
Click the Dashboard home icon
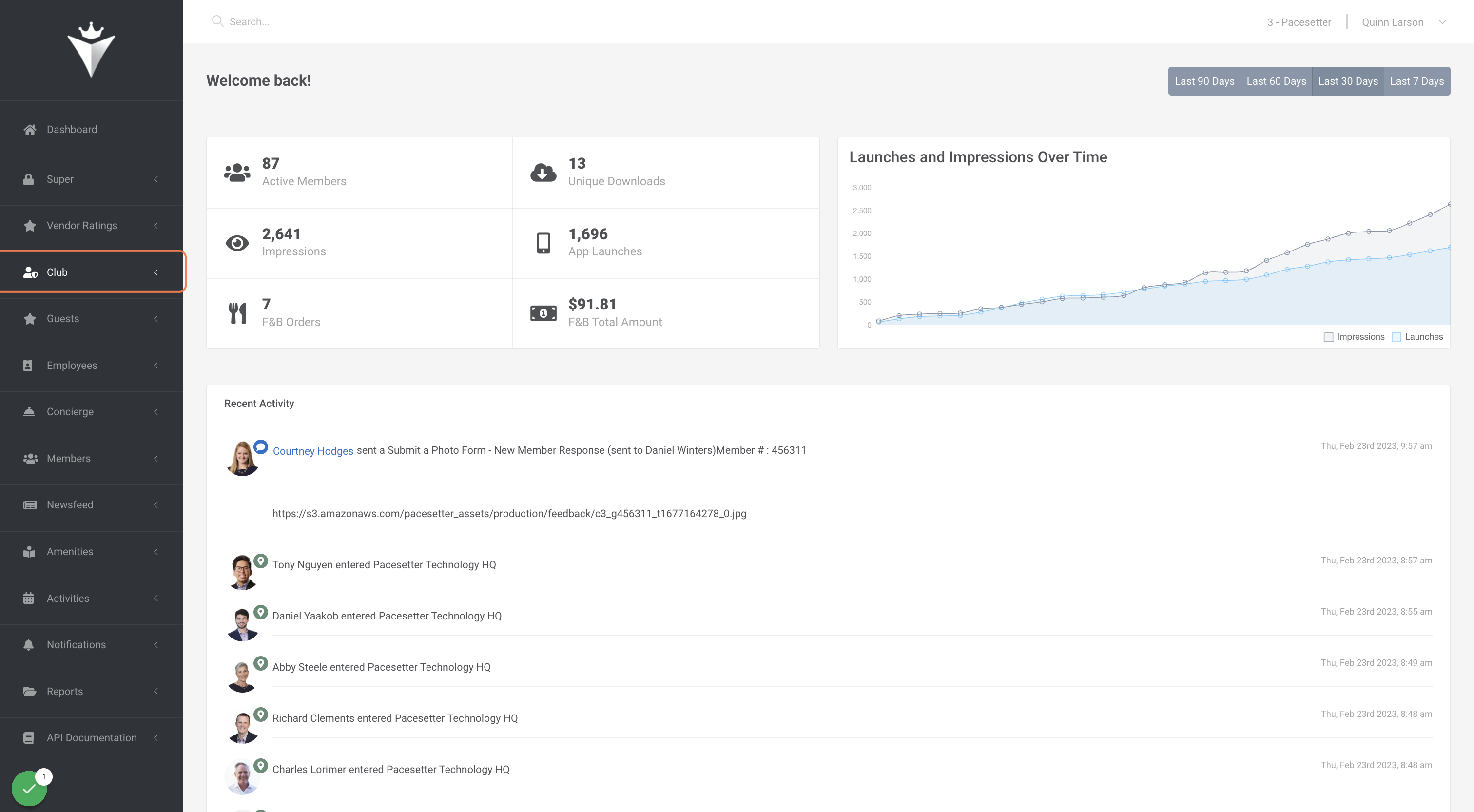tap(30, 129)
